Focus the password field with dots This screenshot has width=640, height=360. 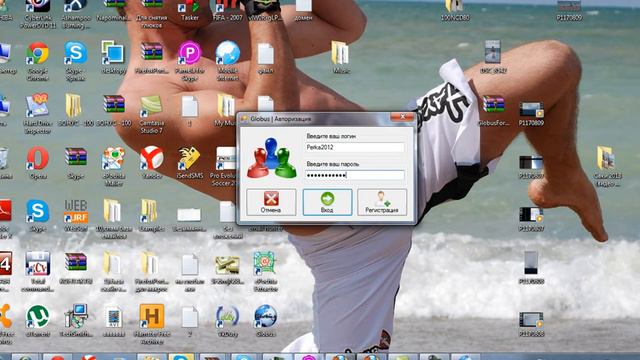coord(355,175)
